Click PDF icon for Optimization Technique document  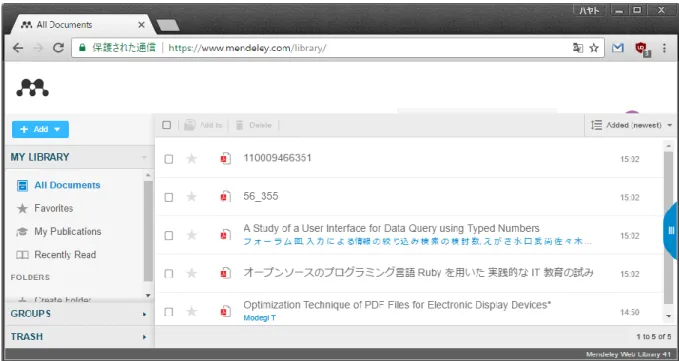pyautogui.click(x=225, y=311)
